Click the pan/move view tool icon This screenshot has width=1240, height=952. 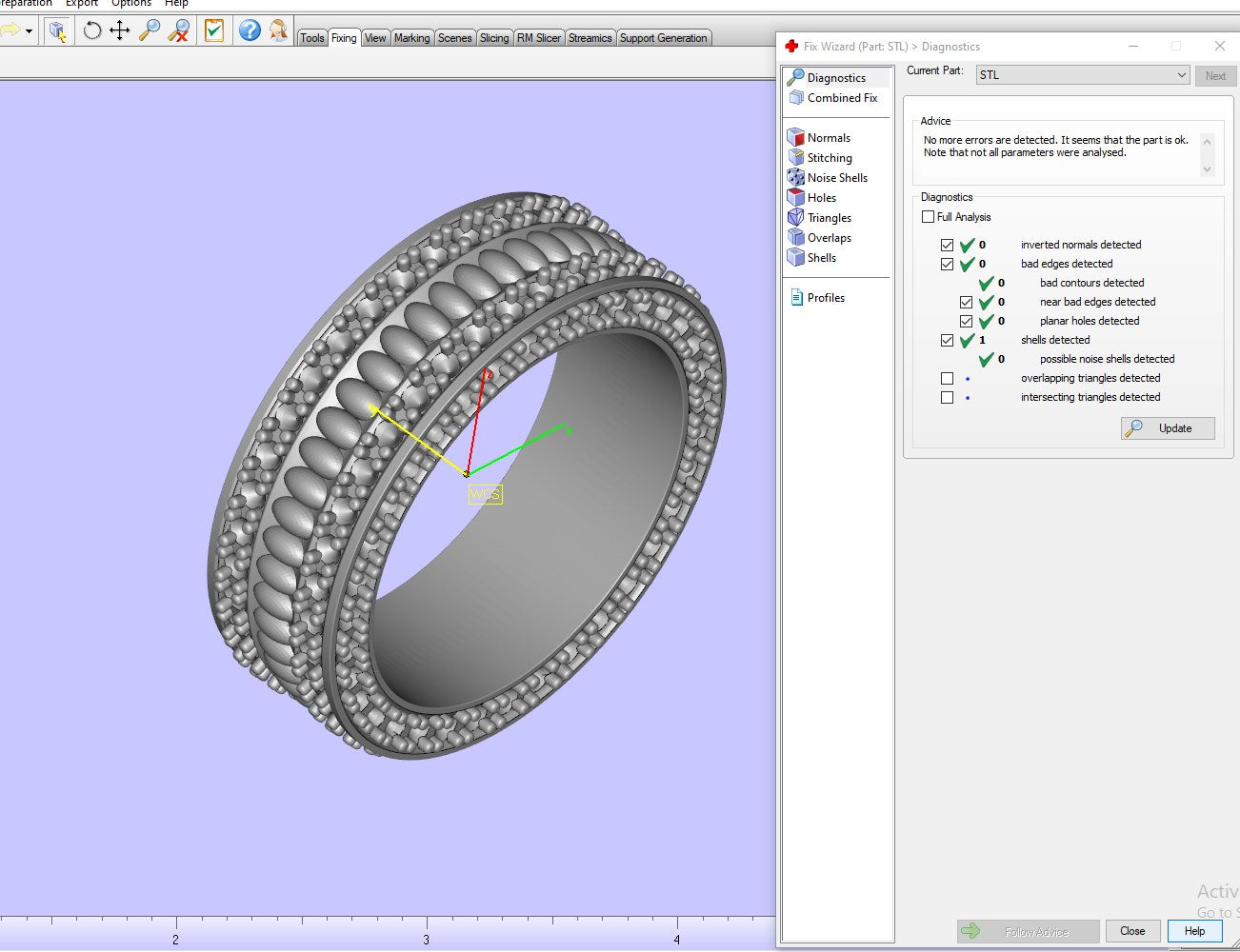click(120, 30)
